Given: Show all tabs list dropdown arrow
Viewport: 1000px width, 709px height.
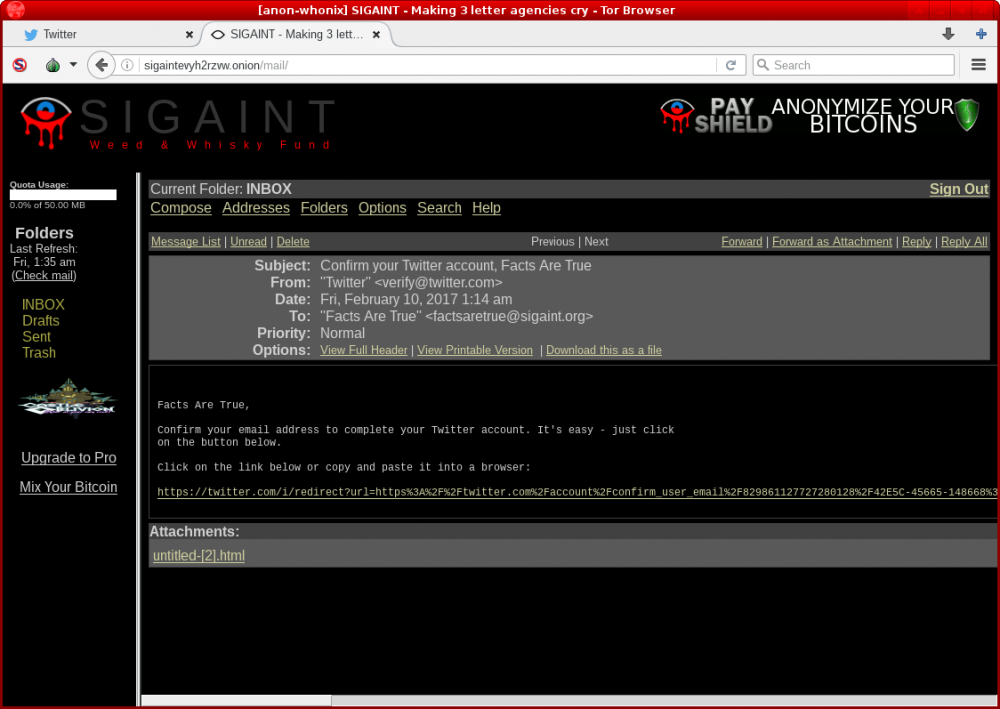Looking at the screenshot, I should (x=948, y=34).
